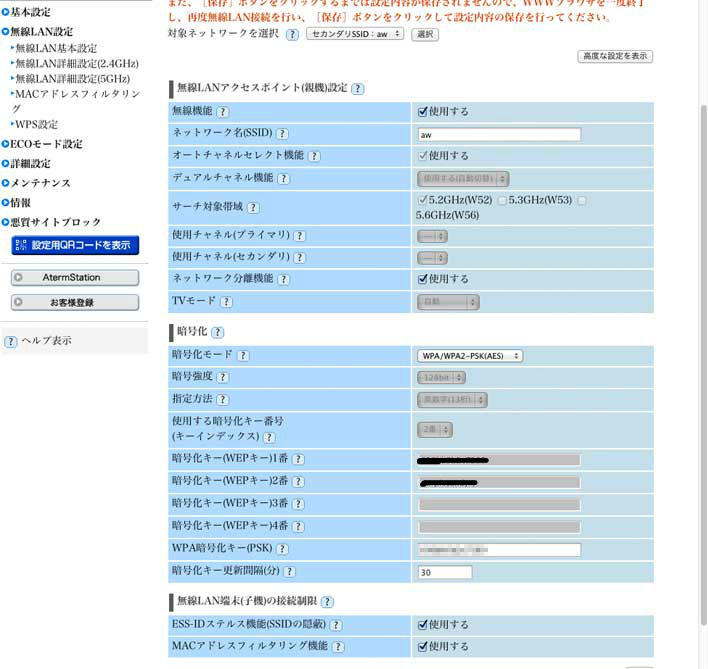This screenshot has width=708, height=669.
Task: Click help icon for 使用チャネル(プライマリ)
Action: pos(300,236)
